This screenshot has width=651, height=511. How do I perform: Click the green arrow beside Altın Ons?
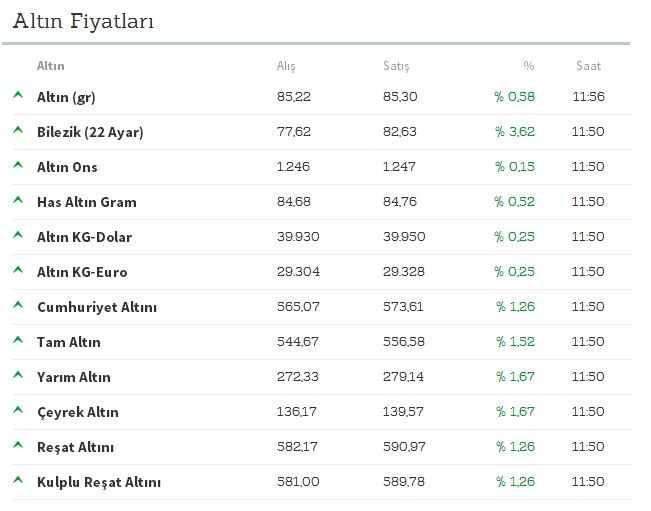tap(18, 165)
